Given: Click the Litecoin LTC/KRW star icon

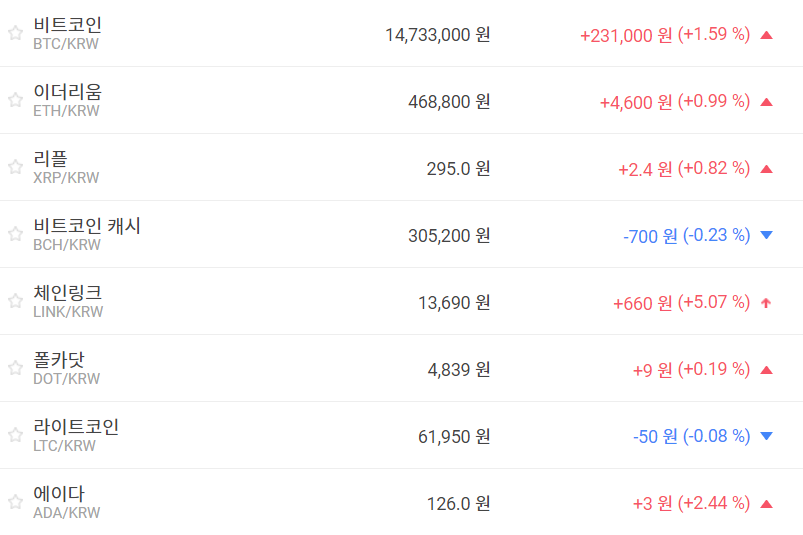Looking at the screenshot, I should (15, 435).
